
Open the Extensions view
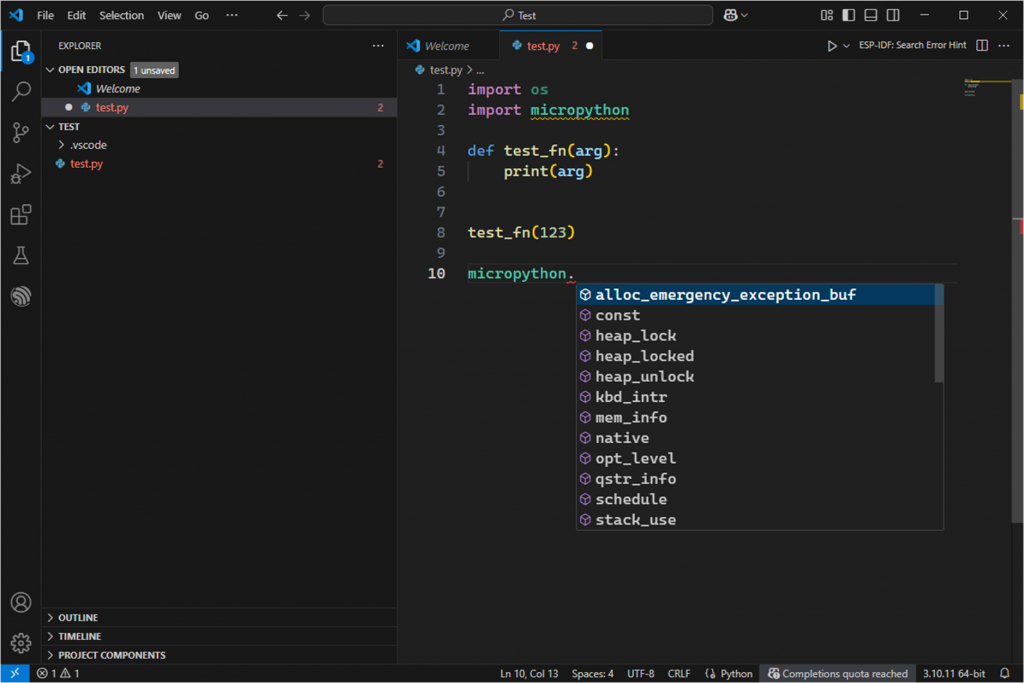pos(20,215)
